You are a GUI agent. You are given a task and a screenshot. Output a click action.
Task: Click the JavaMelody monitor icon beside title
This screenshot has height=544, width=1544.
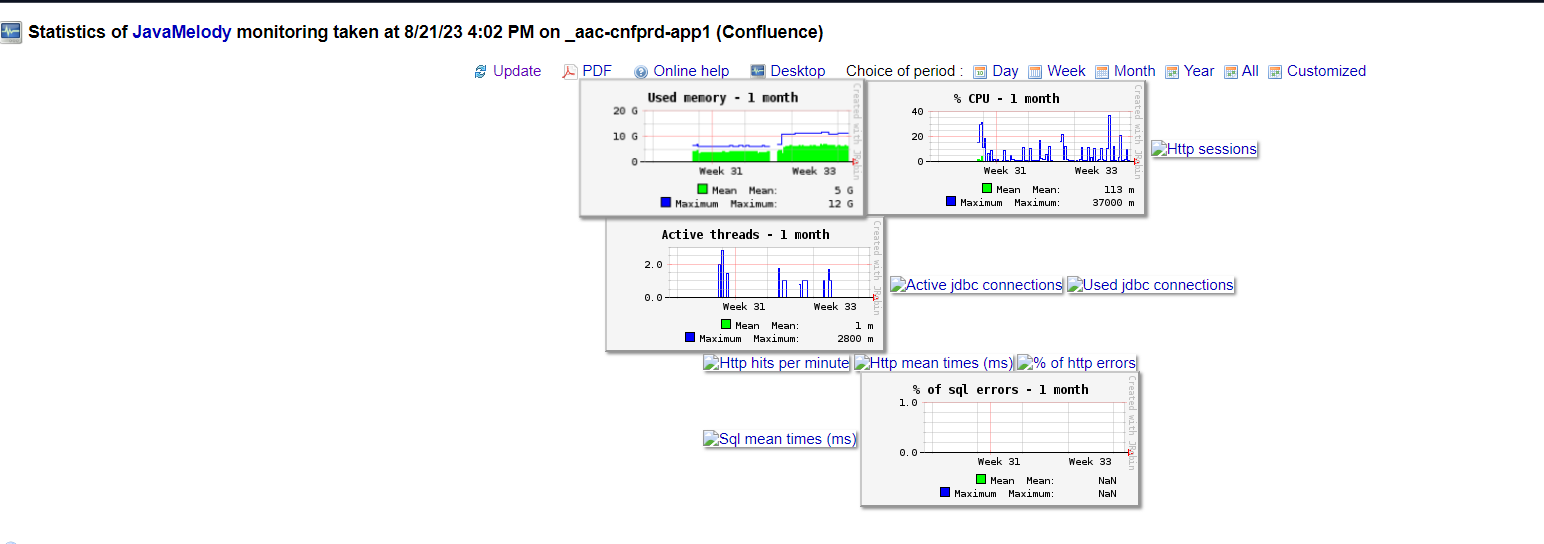[11, 33]
